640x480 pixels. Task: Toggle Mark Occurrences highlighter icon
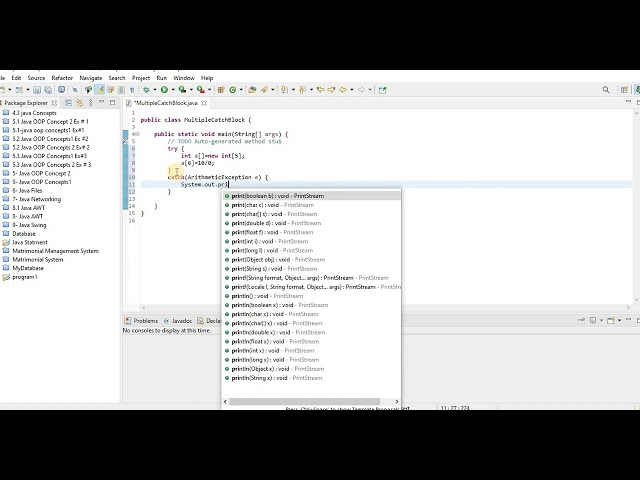coord(100,90)
